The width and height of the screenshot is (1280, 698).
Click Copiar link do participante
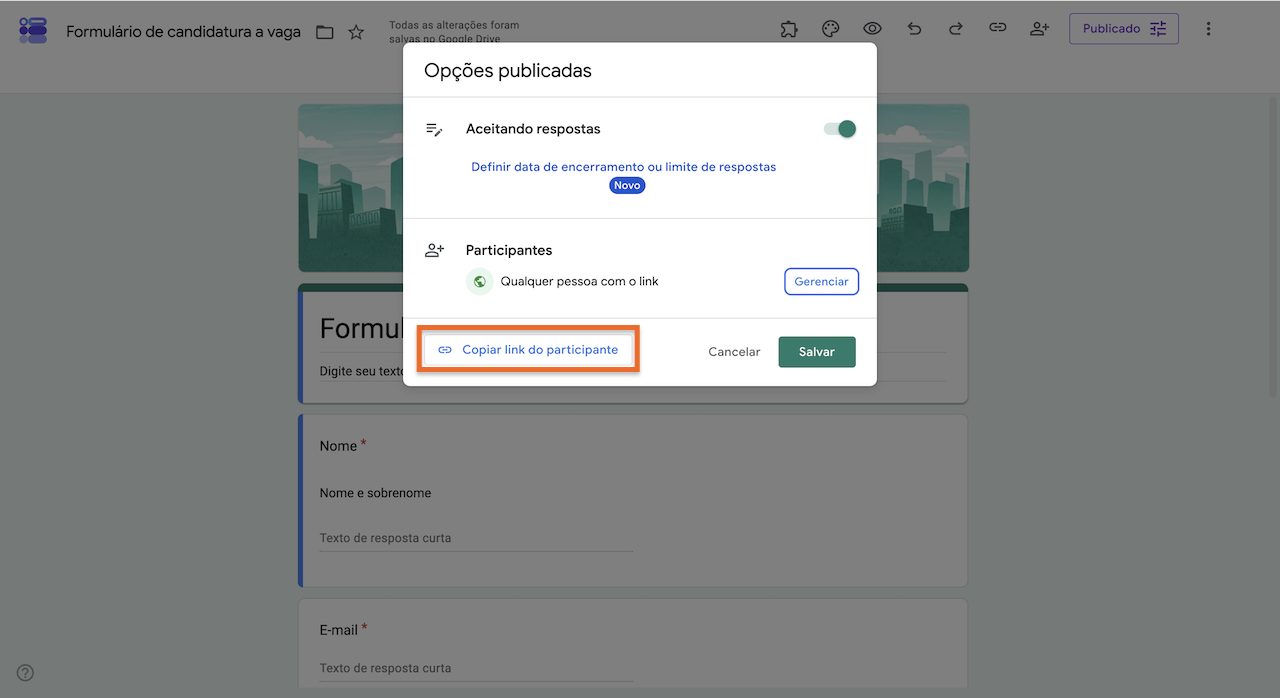pyautogui.click(x=528, y=350)
